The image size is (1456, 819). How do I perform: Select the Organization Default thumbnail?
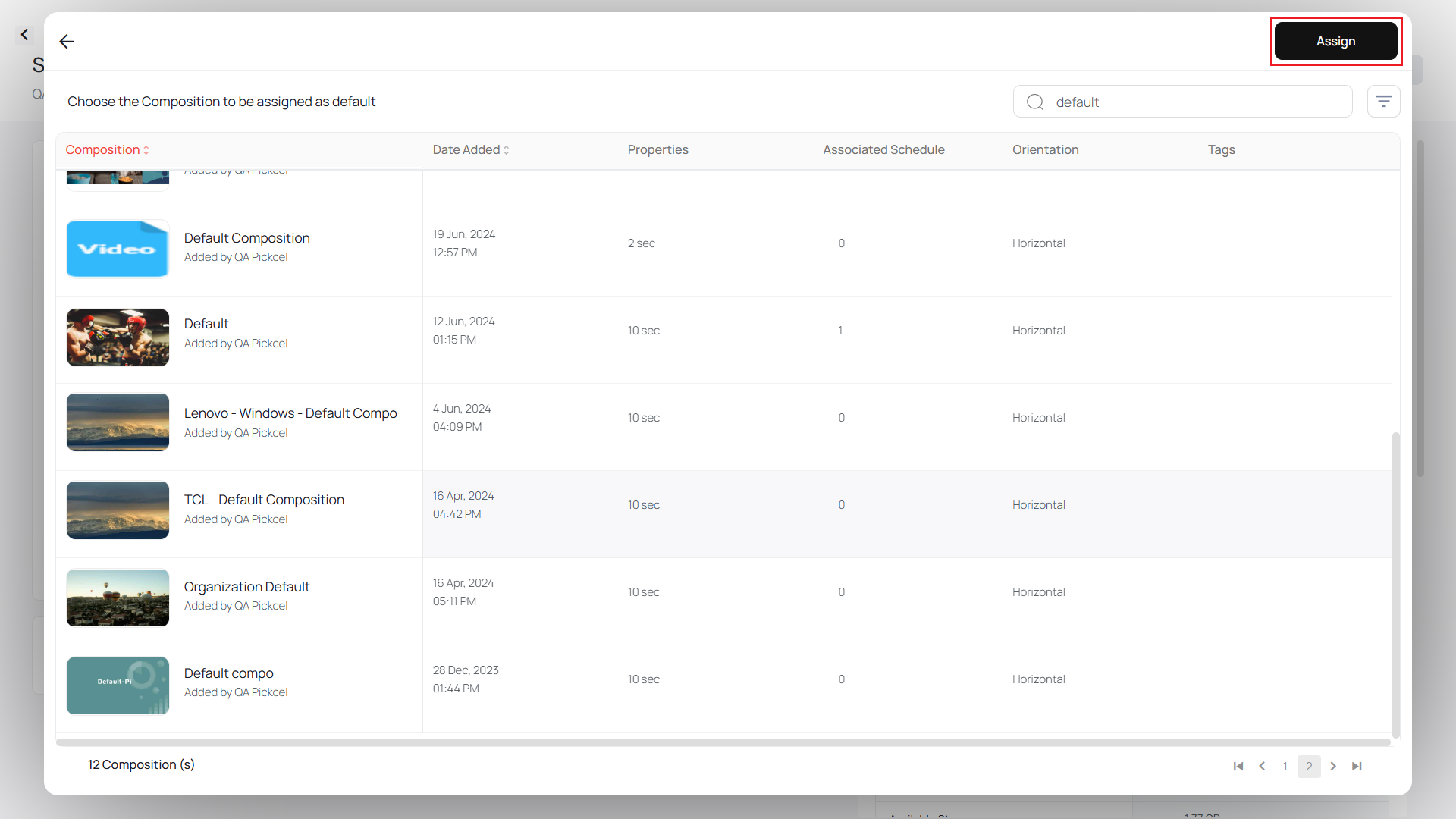[x=117, y=598]
